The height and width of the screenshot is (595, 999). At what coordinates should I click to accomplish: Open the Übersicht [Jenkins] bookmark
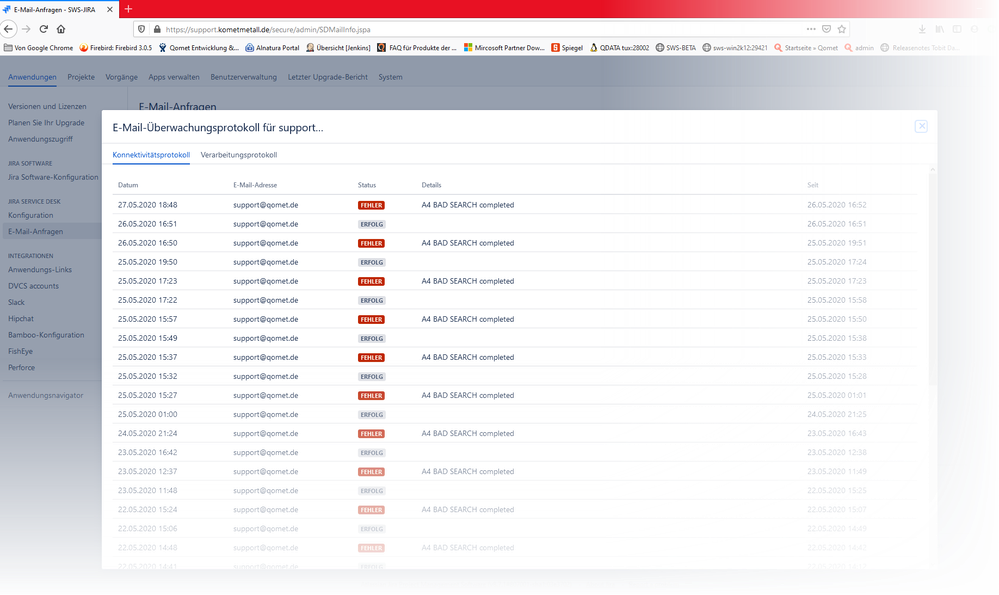pos(338,48)
